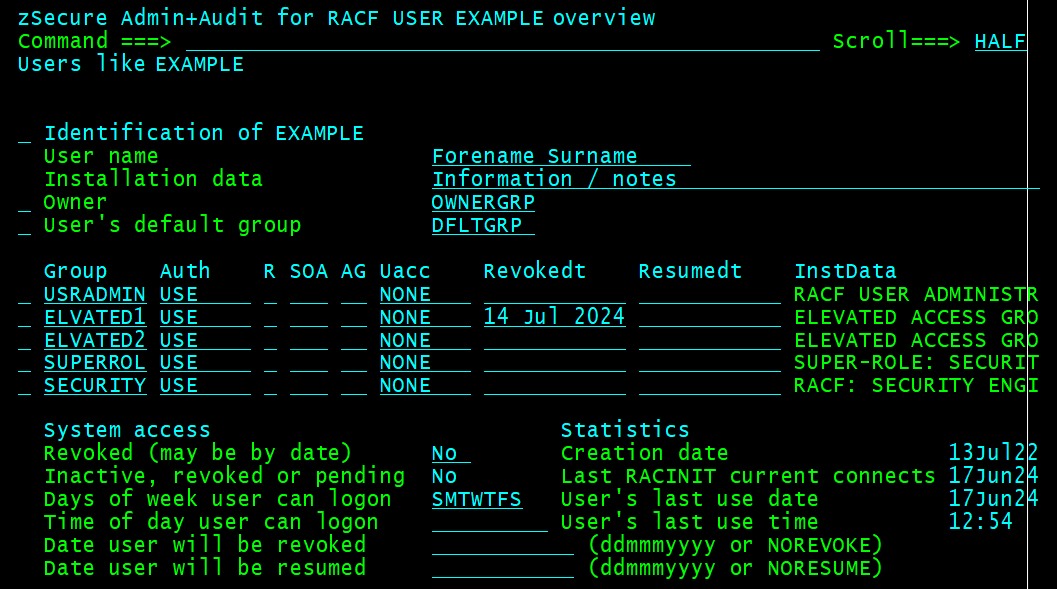Click the Auth USE field for SECURITY
Screen dimensions: 1057x589
click(205, 385)
